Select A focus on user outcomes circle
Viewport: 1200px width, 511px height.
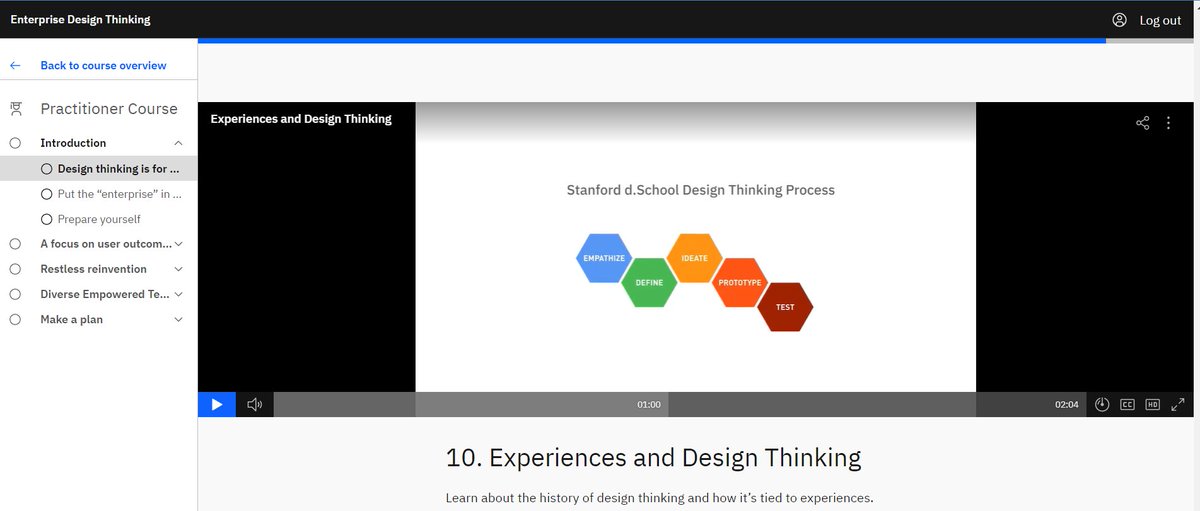point(15,244)
